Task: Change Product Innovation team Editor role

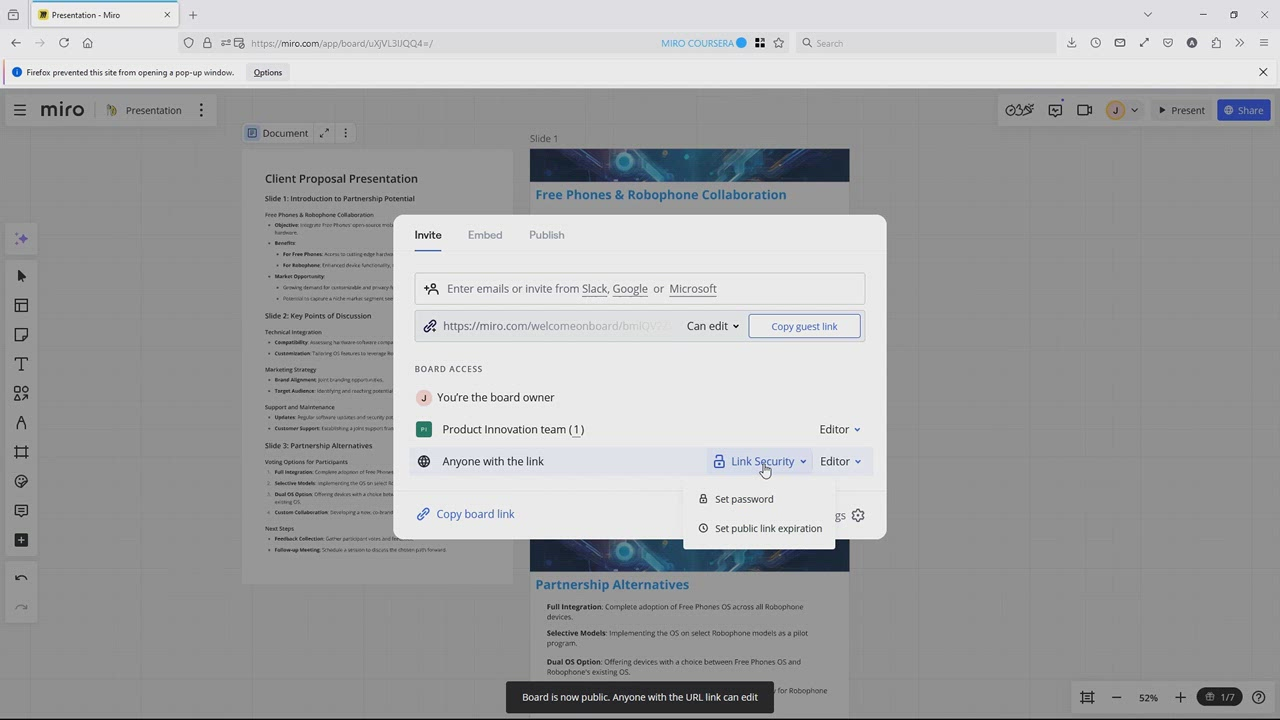Action: [840, 429]
